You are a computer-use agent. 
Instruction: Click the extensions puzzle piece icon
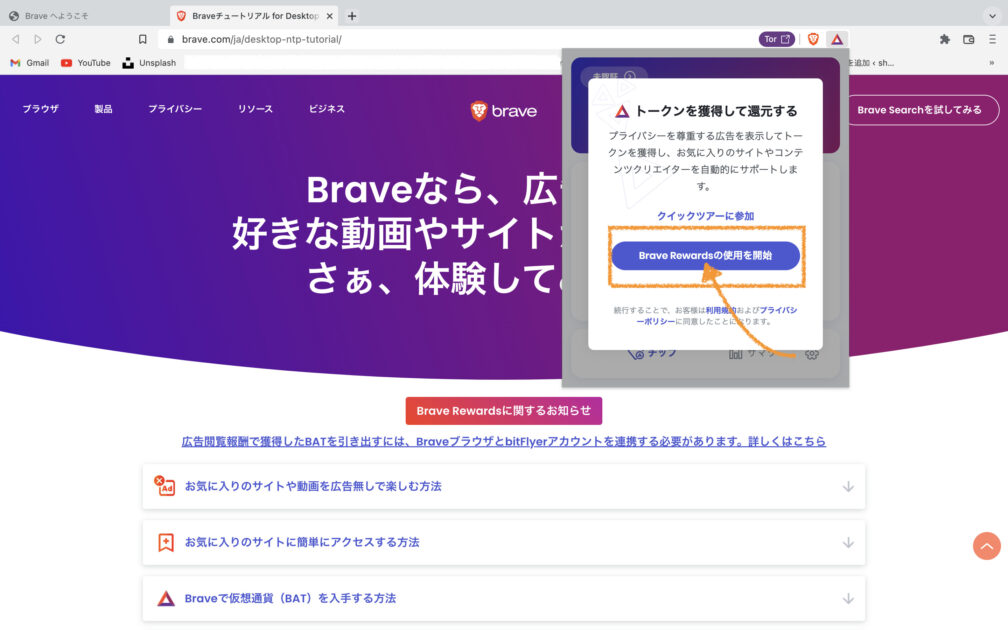click(x=944, y=39)
